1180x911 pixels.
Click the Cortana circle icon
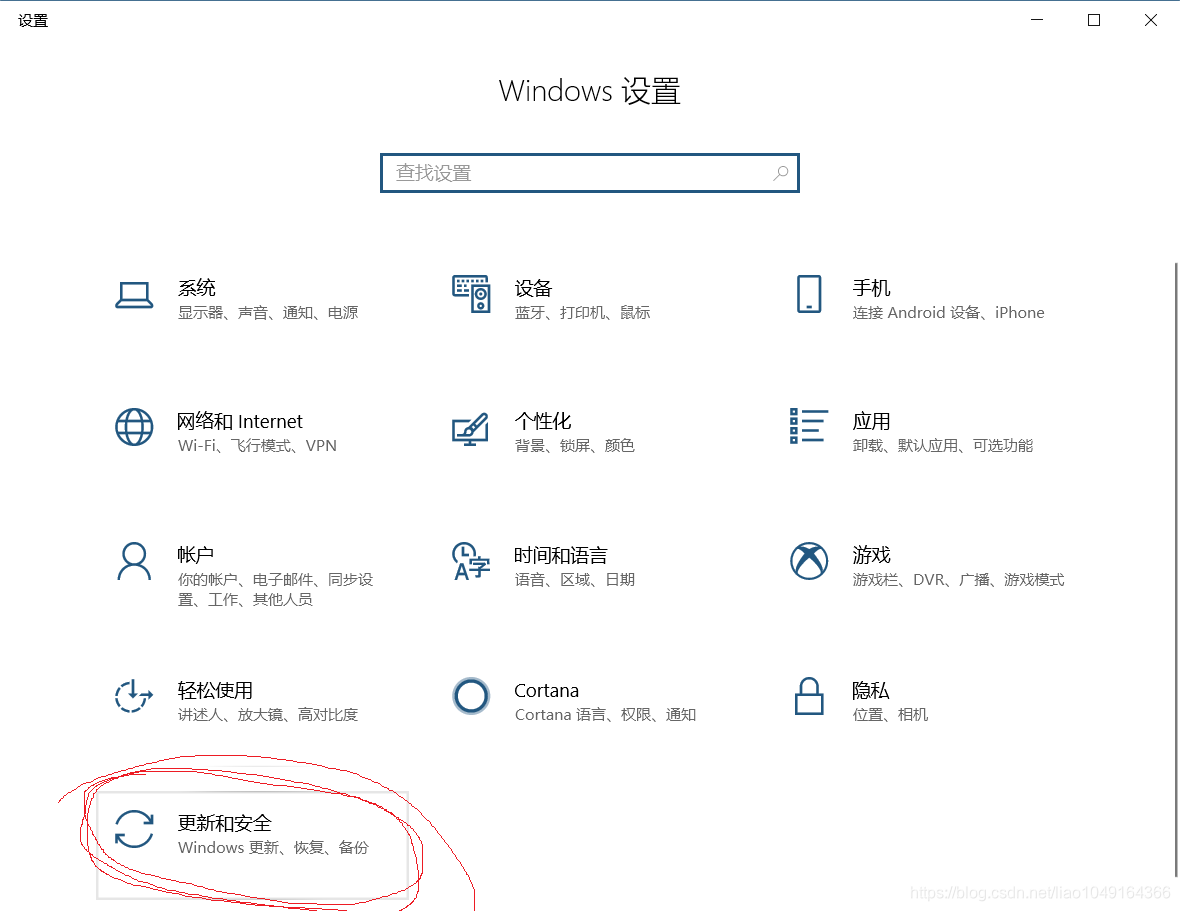pos(471,696)
